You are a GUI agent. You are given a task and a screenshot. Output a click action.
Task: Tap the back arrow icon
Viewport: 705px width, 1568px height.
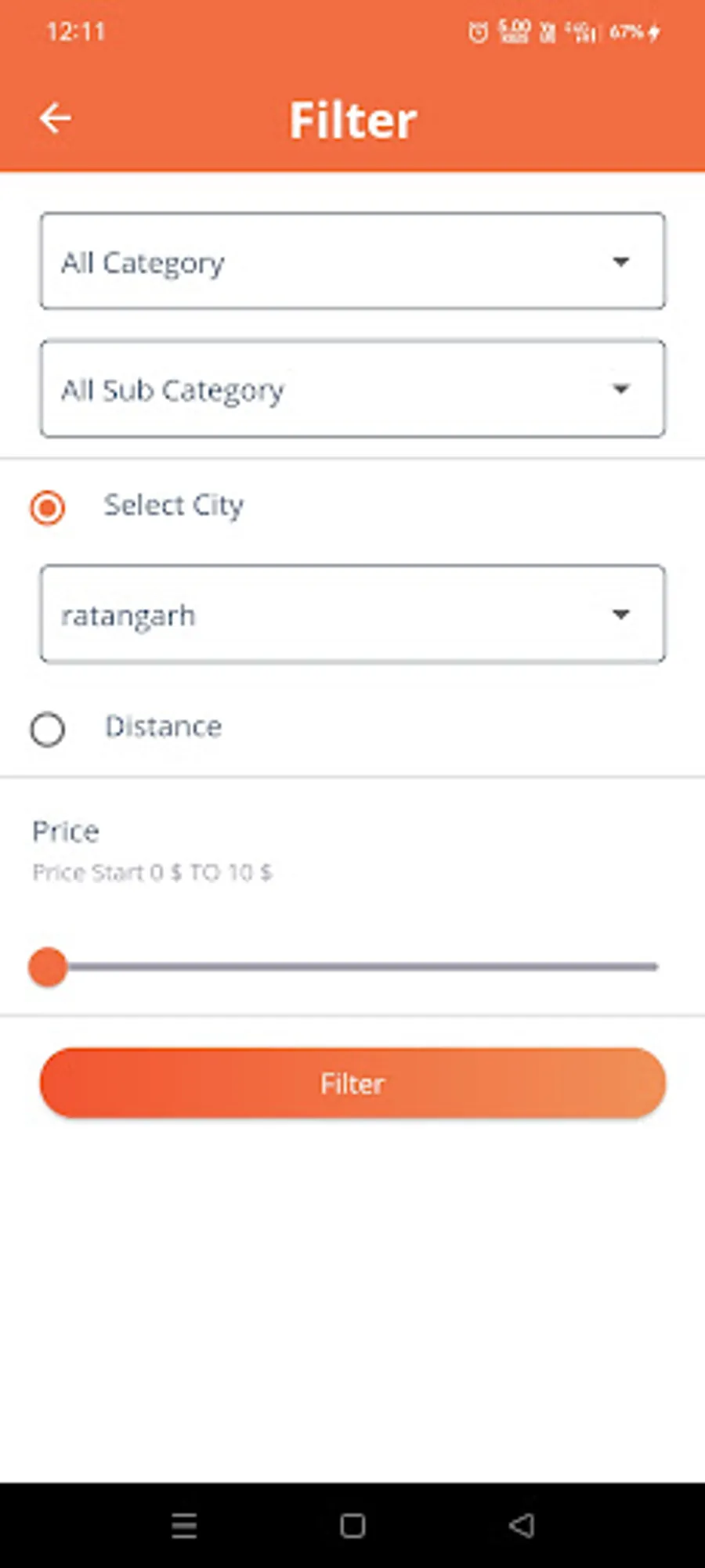point(56,118)
